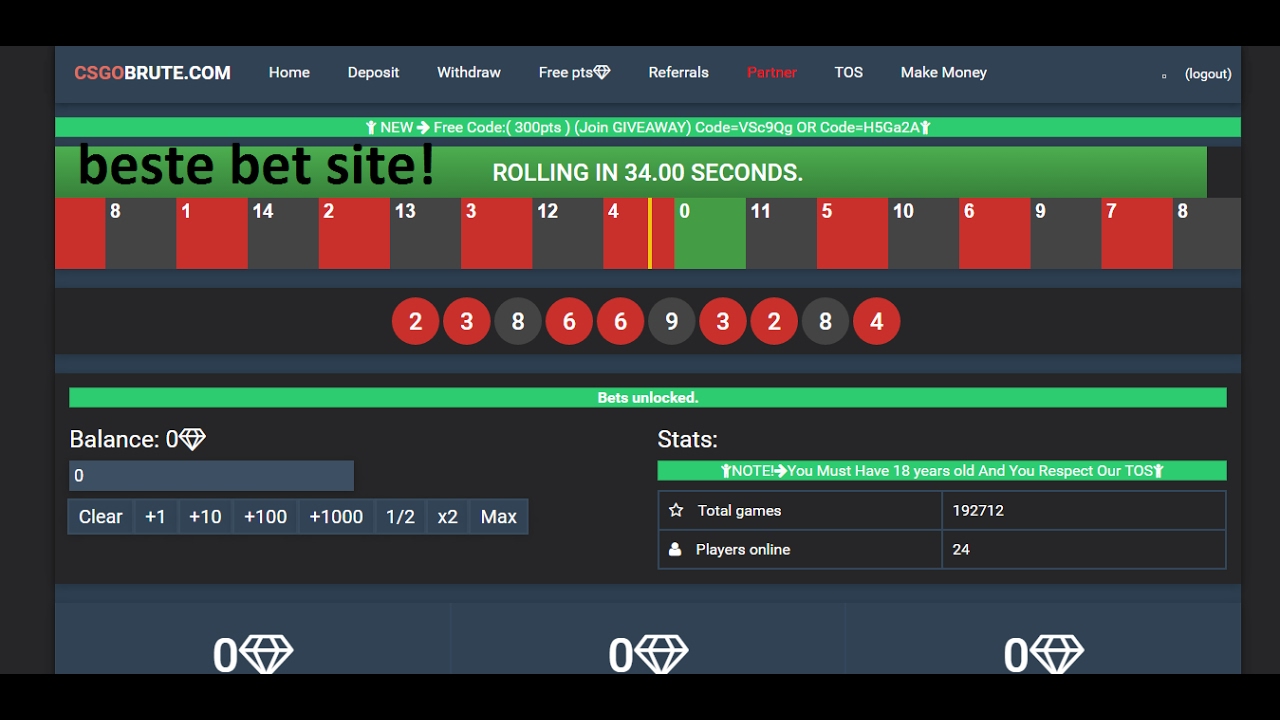This screenshot has height=720, width=1280.
Task: Click the CSGOBRUTE.COM logo
Action: pos(152,73)
